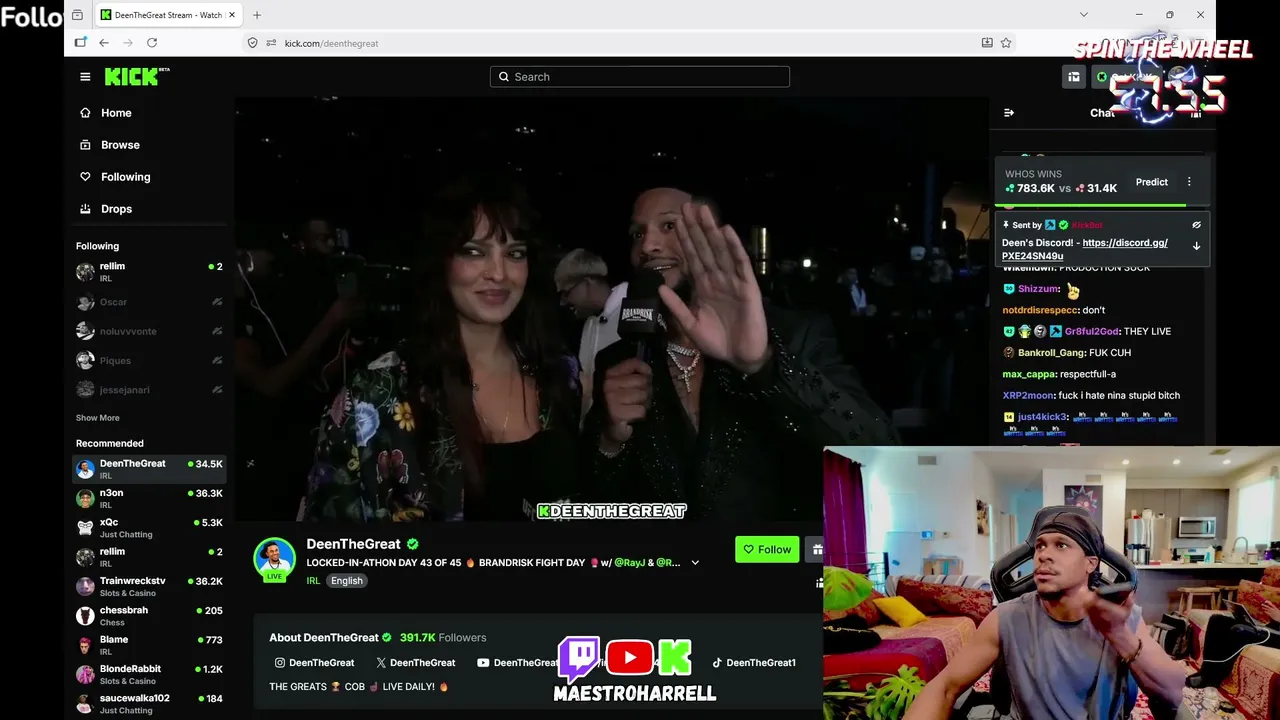Viewport: 1280px width, 720px height.
Task: Click the gift subs icon button
Action: pos(816,549)
